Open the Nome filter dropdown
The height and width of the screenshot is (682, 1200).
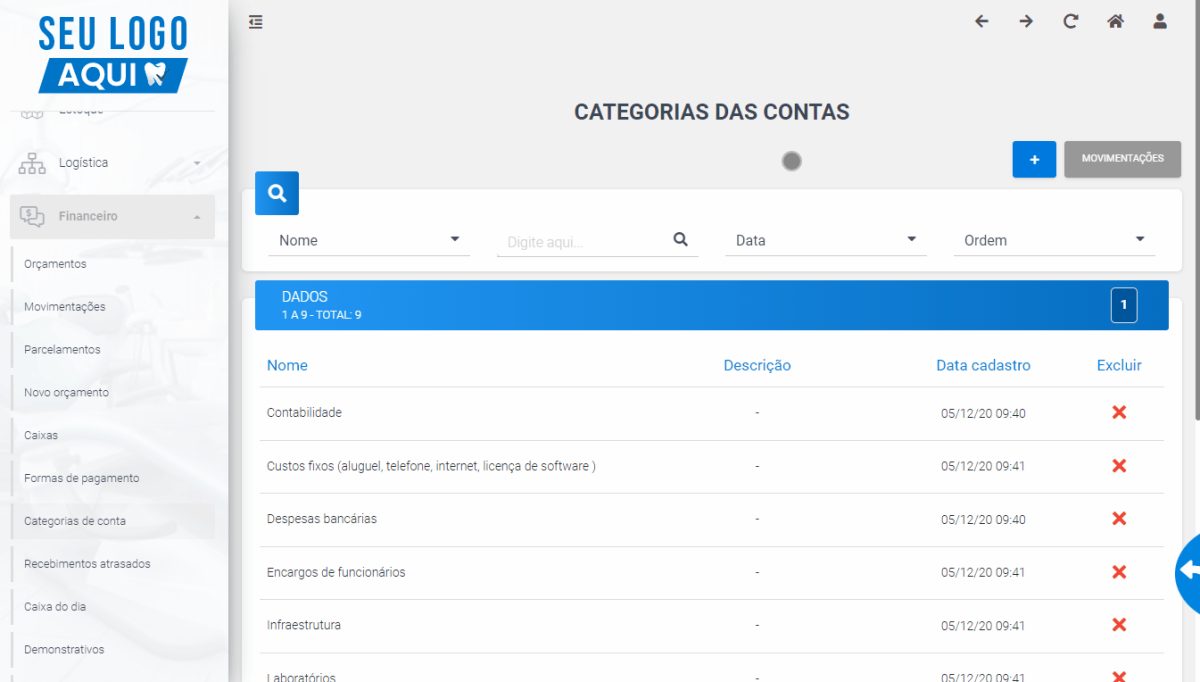click(369, 240)
